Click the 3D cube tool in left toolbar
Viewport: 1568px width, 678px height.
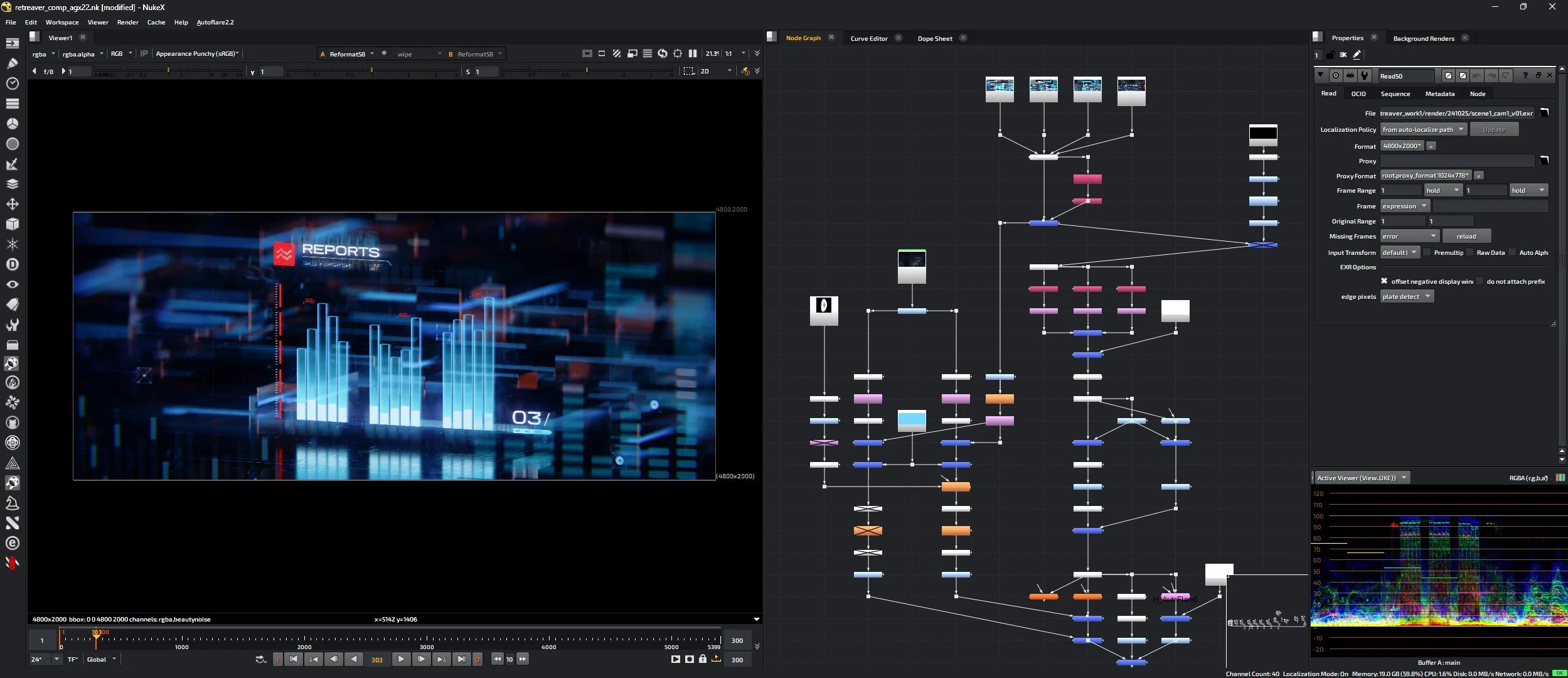(x=13, y=224)
